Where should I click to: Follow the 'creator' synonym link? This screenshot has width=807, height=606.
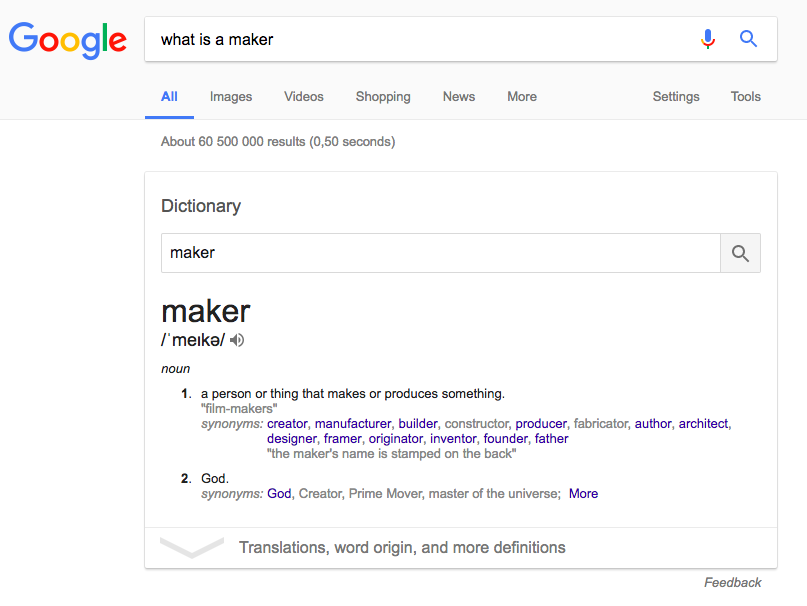[x=287, y=424]
